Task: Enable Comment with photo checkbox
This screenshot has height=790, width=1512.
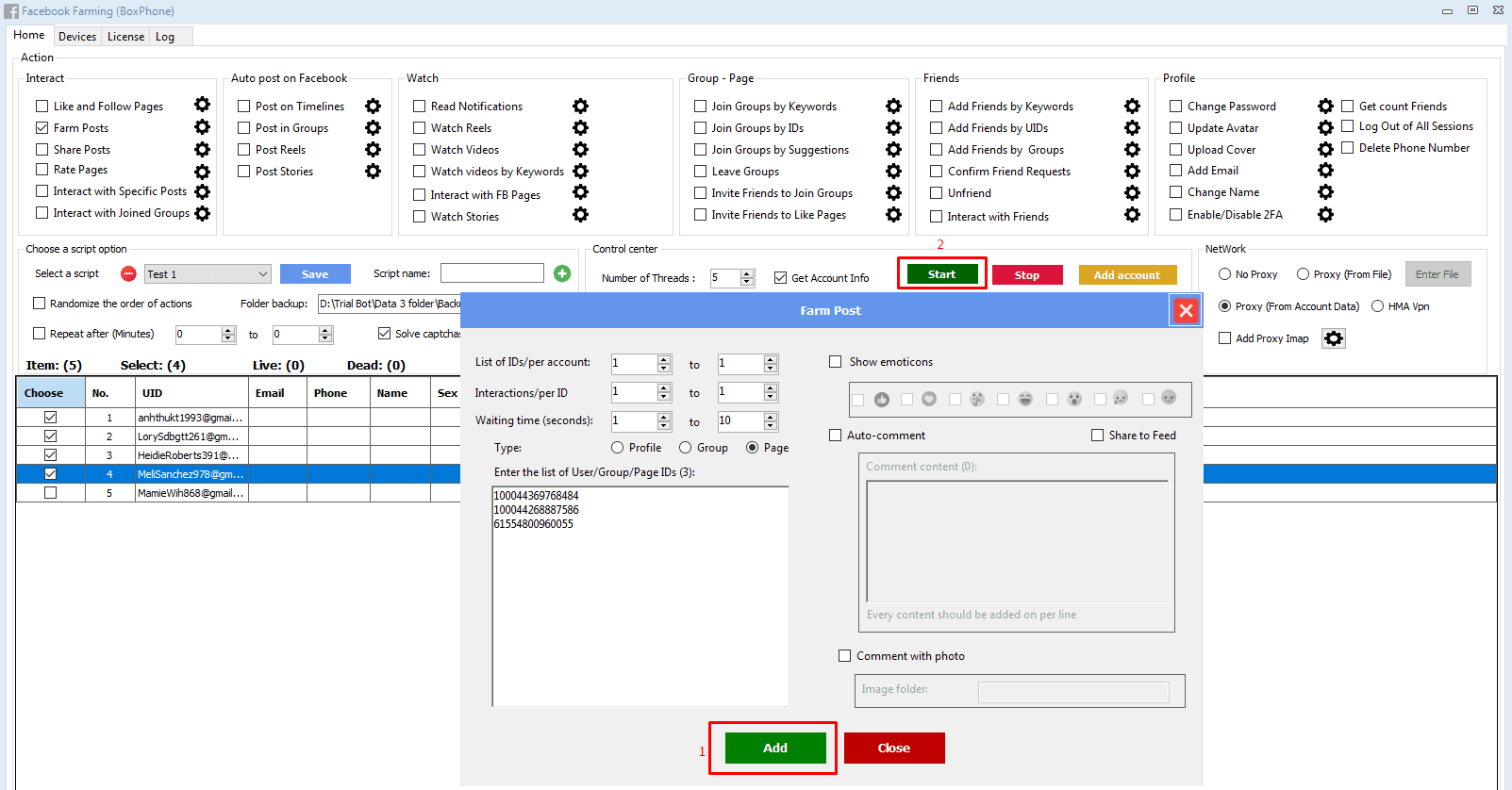Action: [844, 655]
